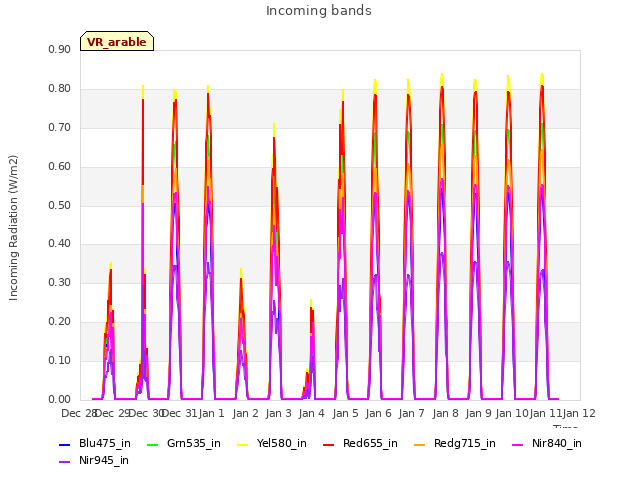The width and height of the screenshot is (640, 480).
Task: Click the Jan 1 x-axis date label
Action: coord(212,413)
